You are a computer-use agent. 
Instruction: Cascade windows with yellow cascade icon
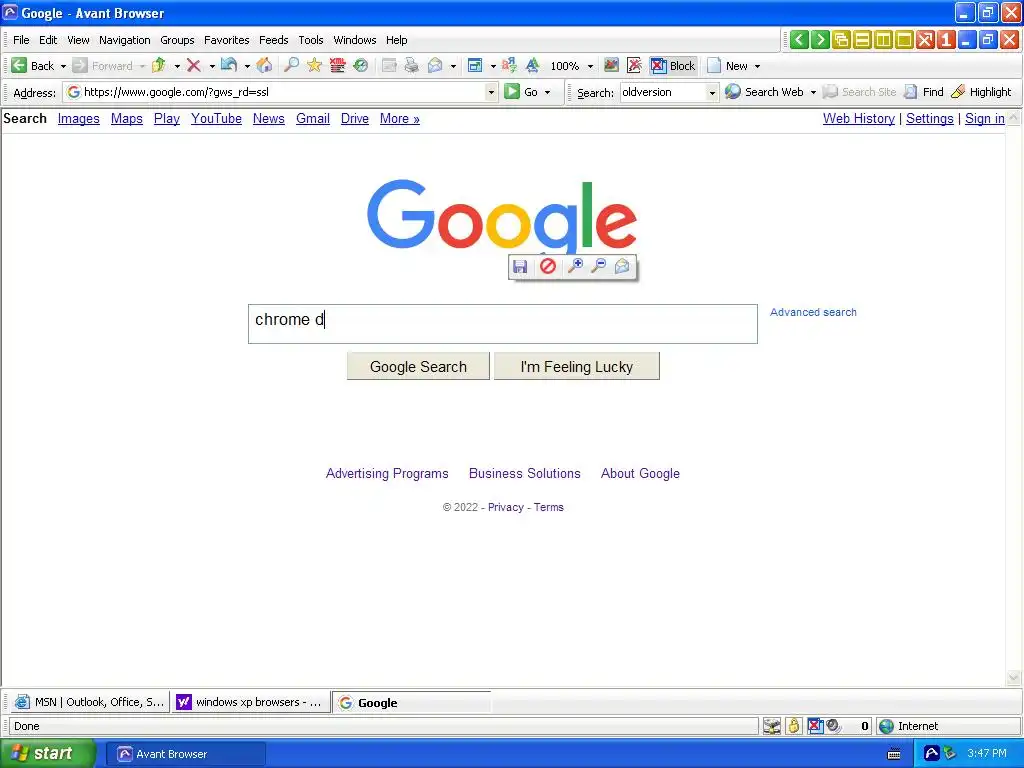click(841, 40)
